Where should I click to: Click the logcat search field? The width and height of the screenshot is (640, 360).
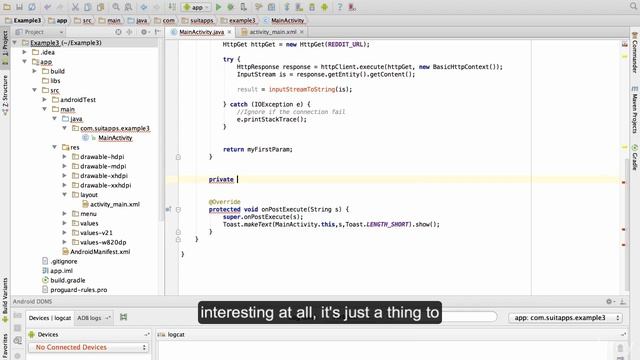[469, 317]
